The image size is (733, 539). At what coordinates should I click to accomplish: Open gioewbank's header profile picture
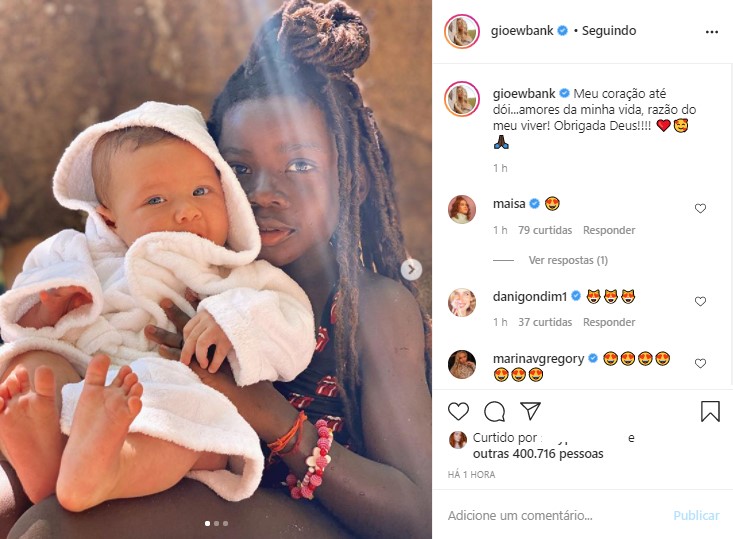[462, 31]
